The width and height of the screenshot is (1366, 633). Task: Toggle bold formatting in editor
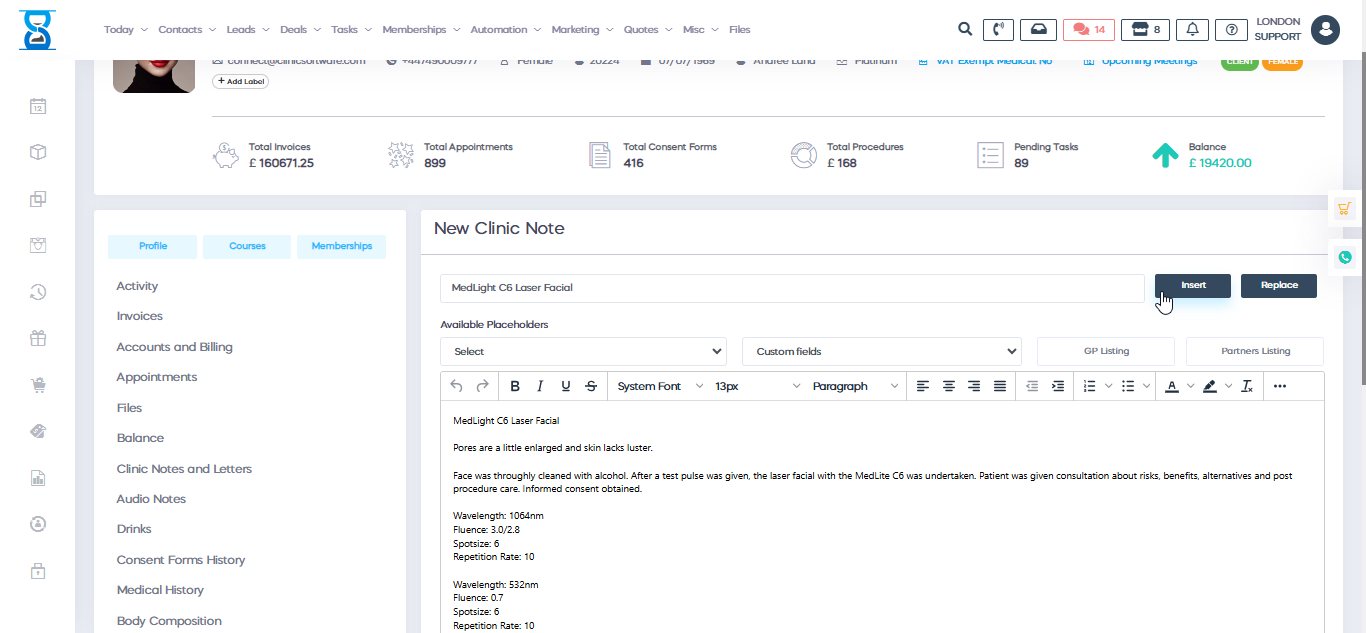[515, 386]
